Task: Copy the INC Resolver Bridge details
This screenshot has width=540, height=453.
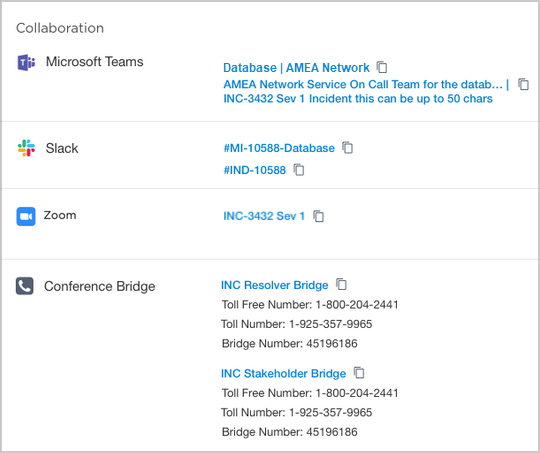Action: (341, 284)
